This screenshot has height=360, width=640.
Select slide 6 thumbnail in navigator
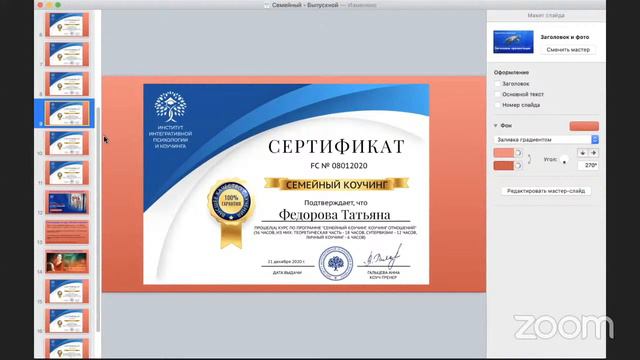point(67,24)
